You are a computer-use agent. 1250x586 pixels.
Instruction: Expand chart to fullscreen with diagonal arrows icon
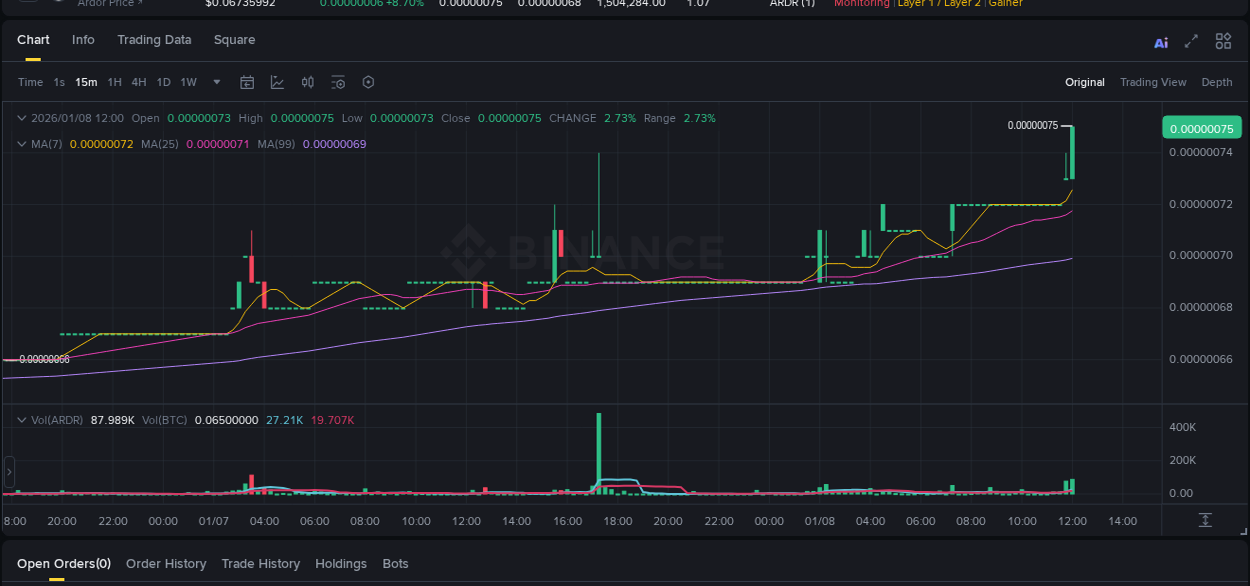(1191, 42)
